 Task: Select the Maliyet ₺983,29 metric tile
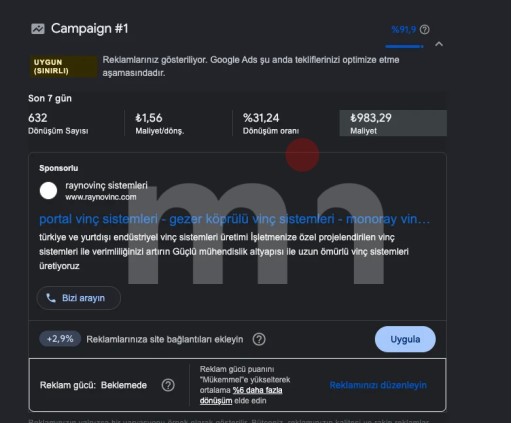393,123
